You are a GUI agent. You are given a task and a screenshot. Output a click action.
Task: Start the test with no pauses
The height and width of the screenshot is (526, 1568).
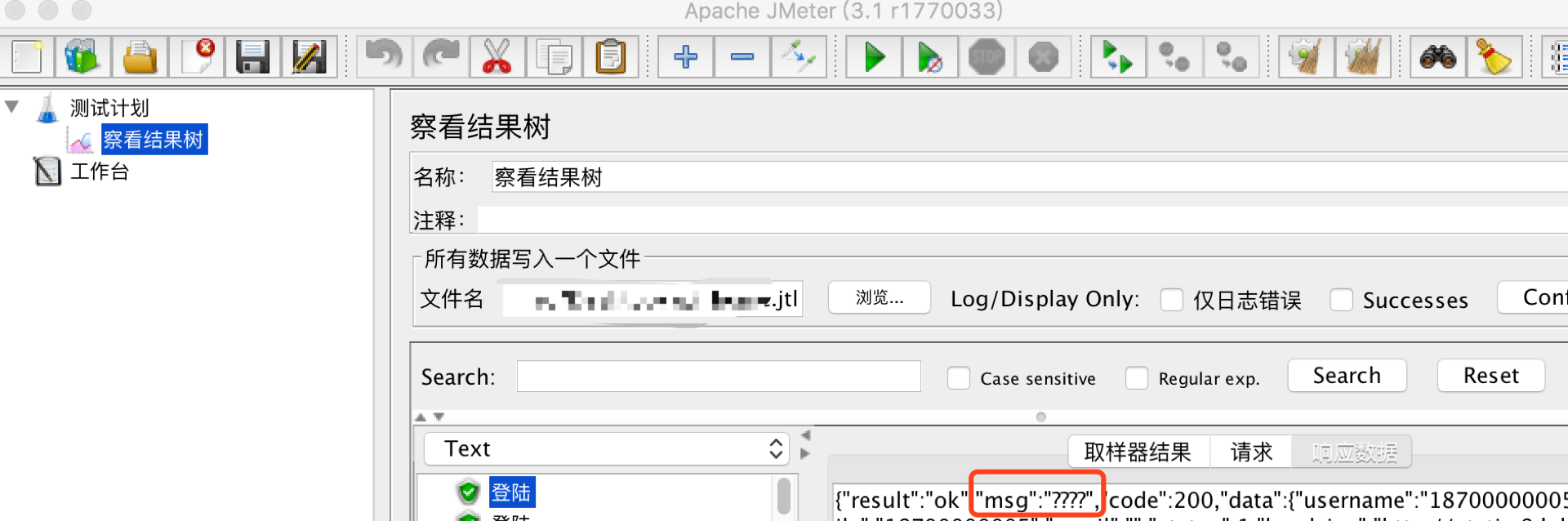930,57
